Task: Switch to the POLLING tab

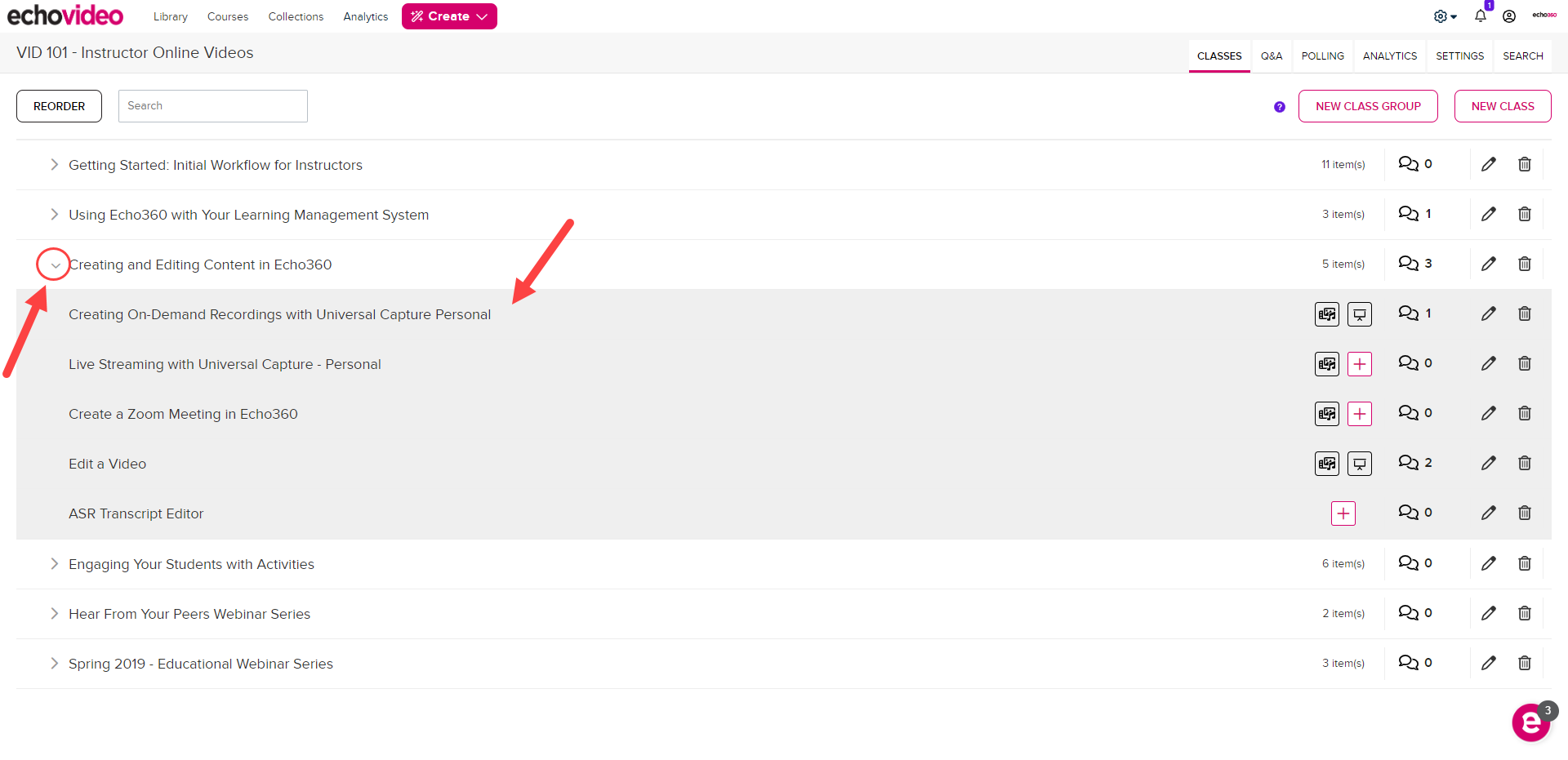Action: (1323, 56)
